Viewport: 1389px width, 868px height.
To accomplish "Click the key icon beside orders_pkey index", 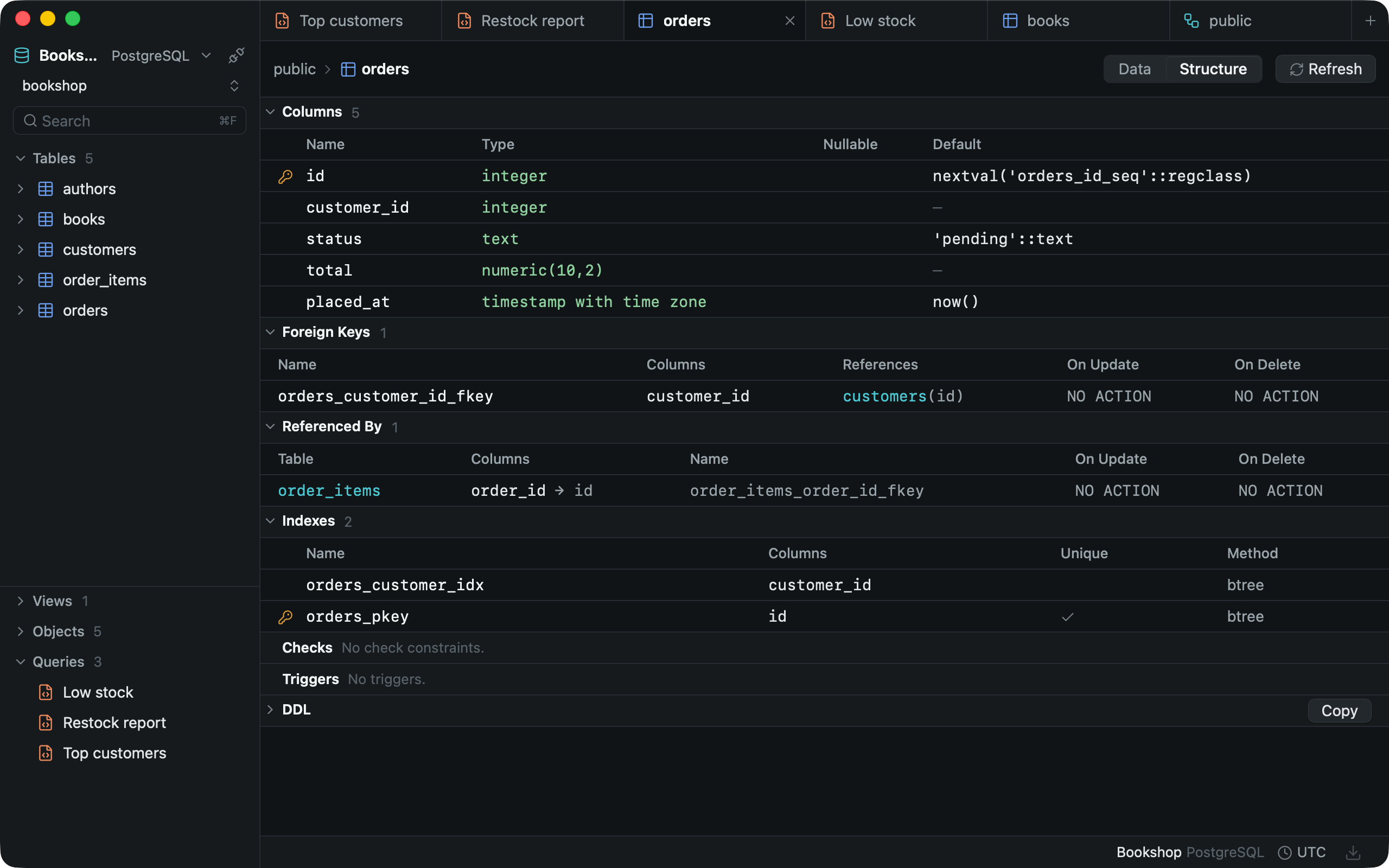I will click(x=285, y=617).
